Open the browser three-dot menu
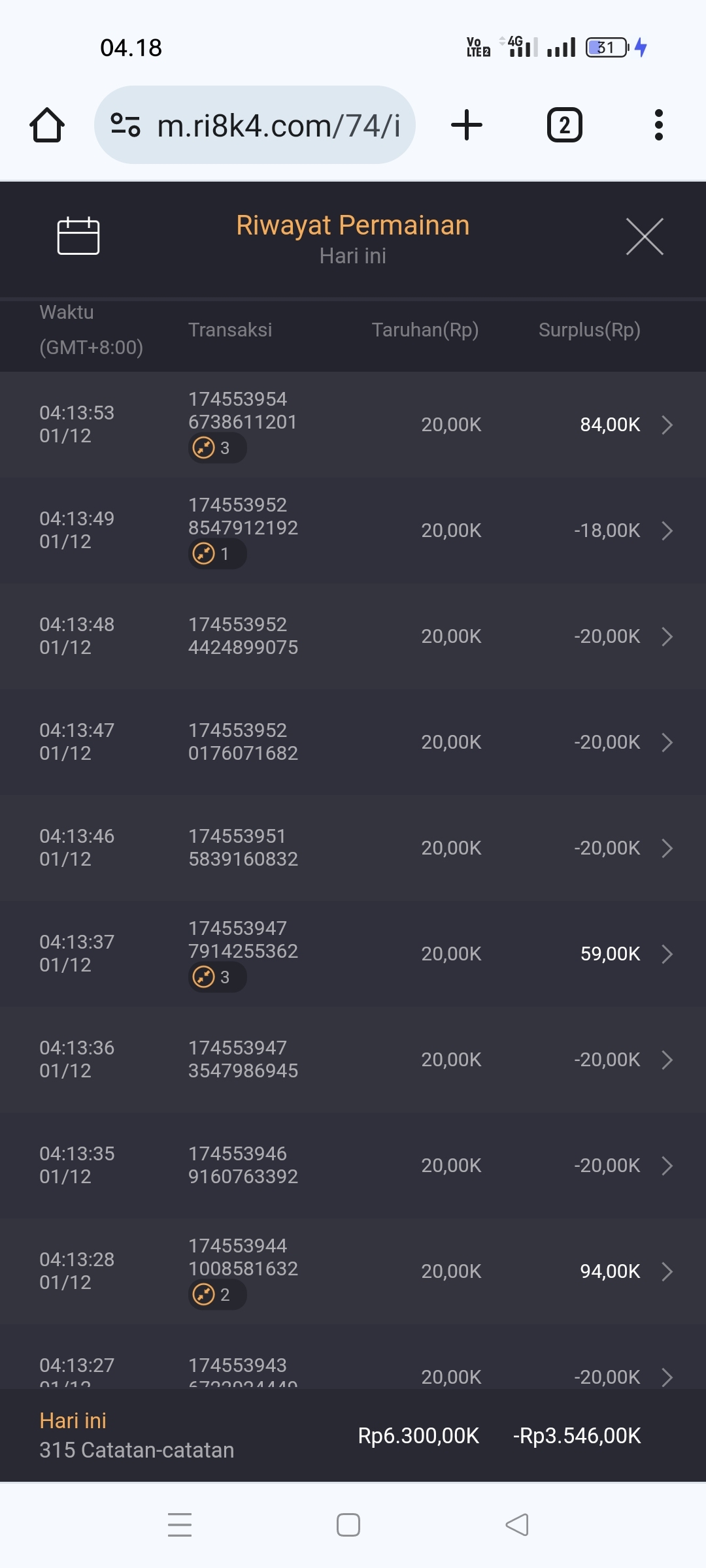Viewport: 706px width, 1568px height. [x=658, y=125]
